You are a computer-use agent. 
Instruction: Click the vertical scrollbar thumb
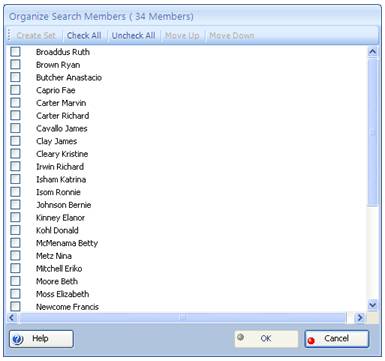pyautogui.click(x=372, y=132)
